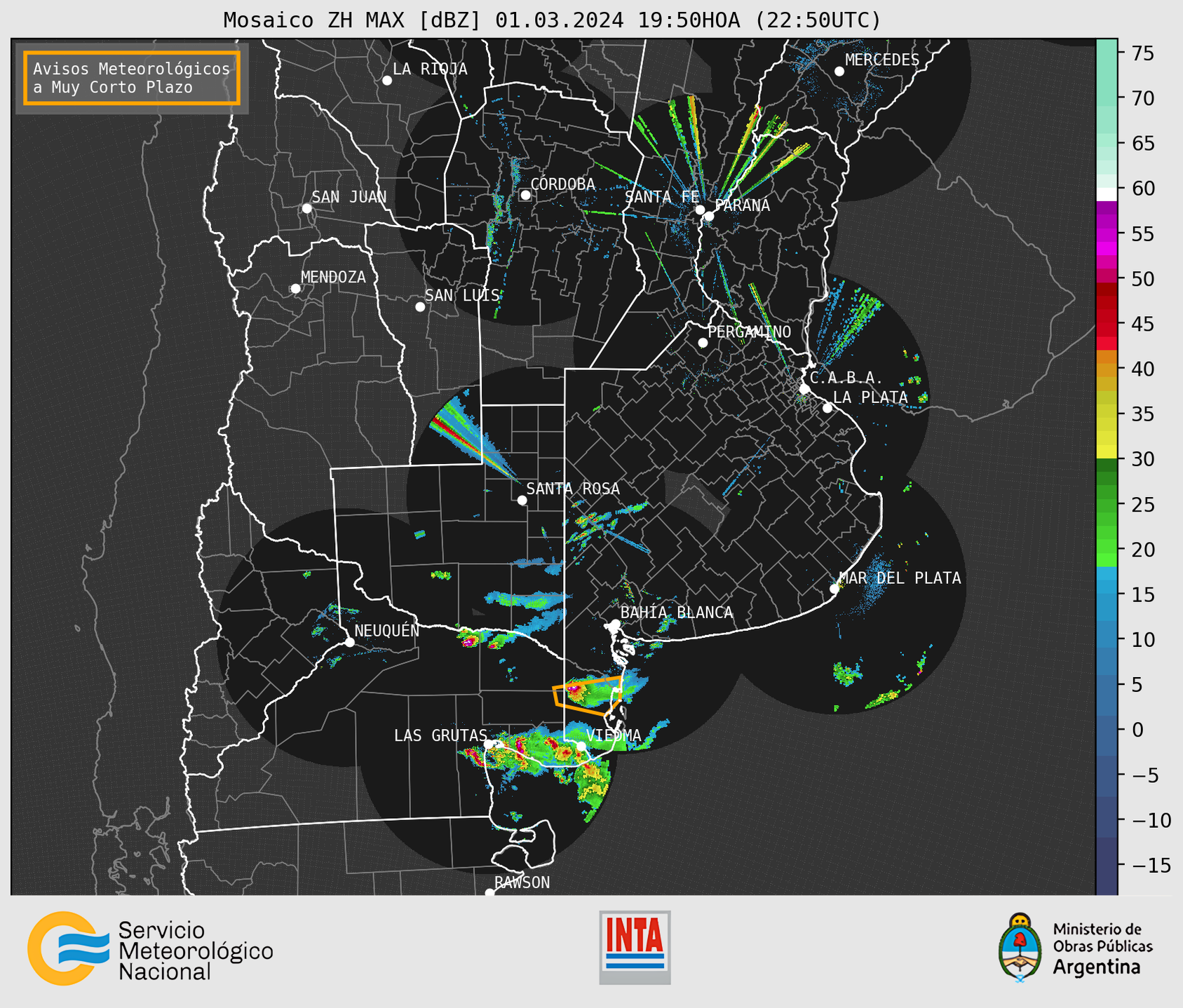Click the -15 dBZ dark color on scale
Viewport: 1183px width, 1008px height.
[1107, 866]
